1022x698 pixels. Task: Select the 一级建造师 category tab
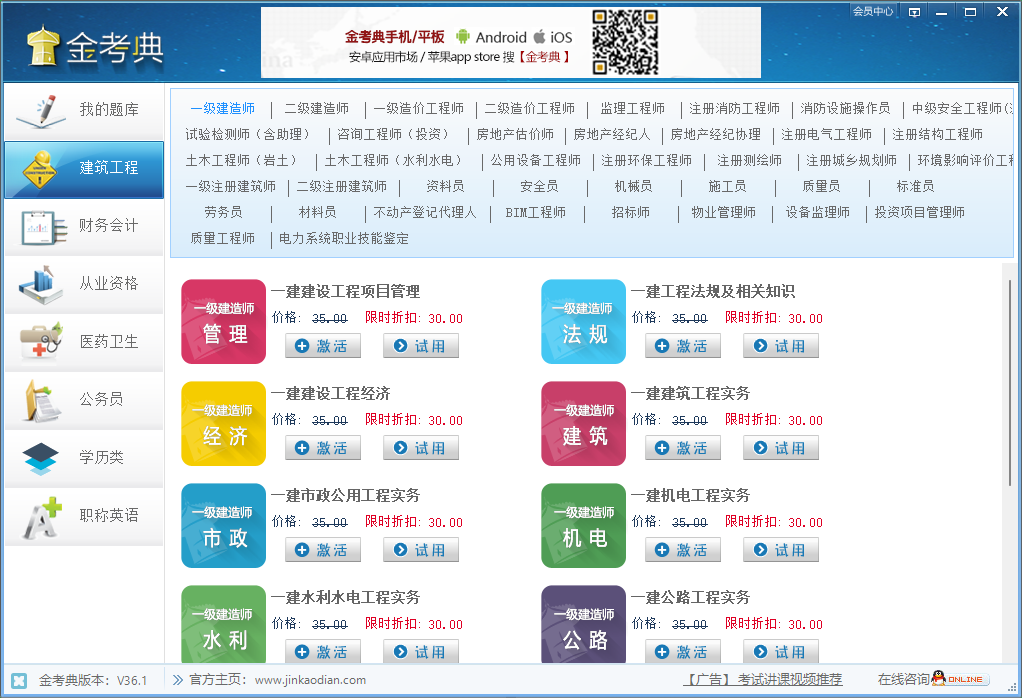coord(222,108)
